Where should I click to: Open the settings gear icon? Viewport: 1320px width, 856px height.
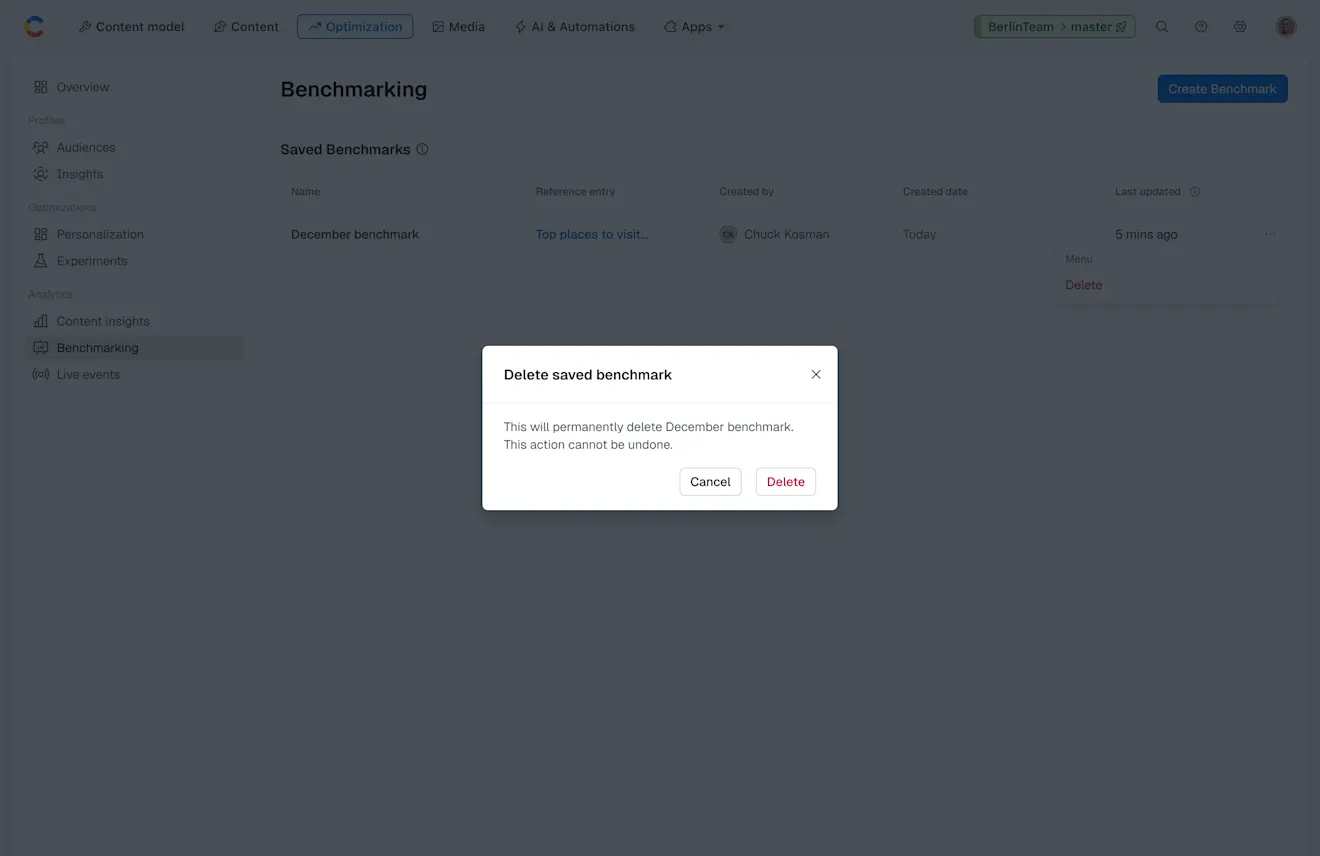[1240, 26]
